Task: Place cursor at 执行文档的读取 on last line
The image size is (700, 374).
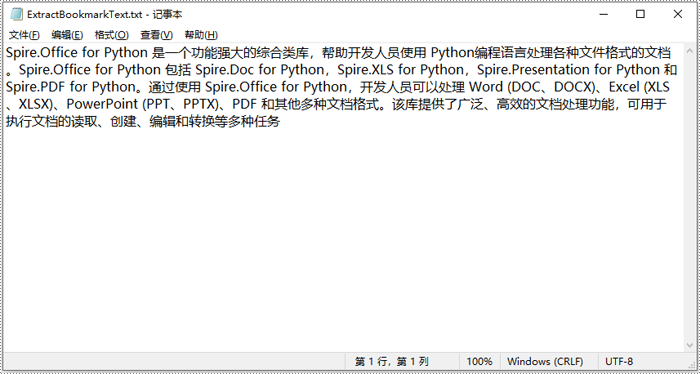Action: click(x=51, y=121)
